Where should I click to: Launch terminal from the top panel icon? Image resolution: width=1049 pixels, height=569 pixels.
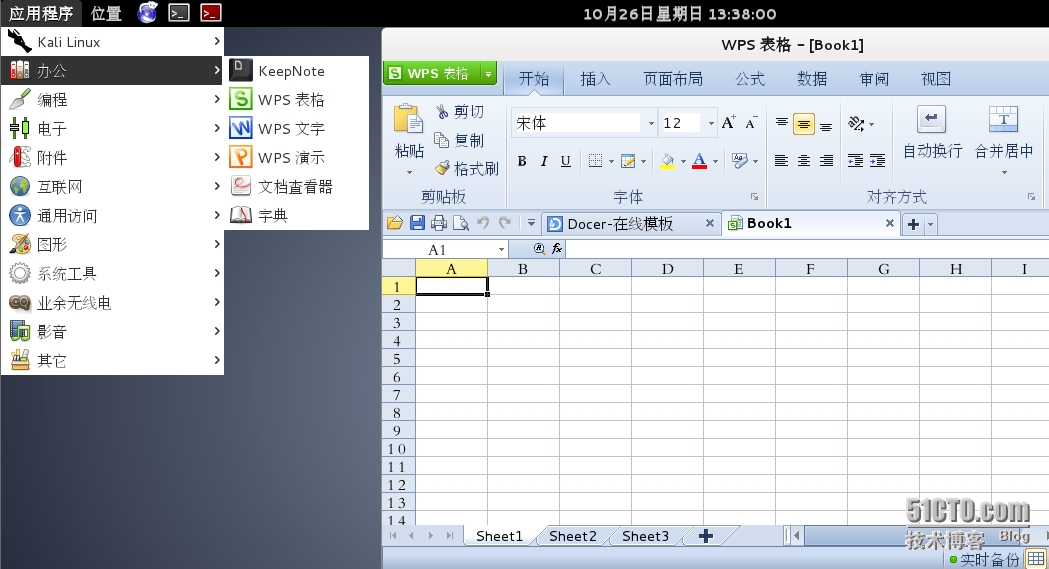179,13
